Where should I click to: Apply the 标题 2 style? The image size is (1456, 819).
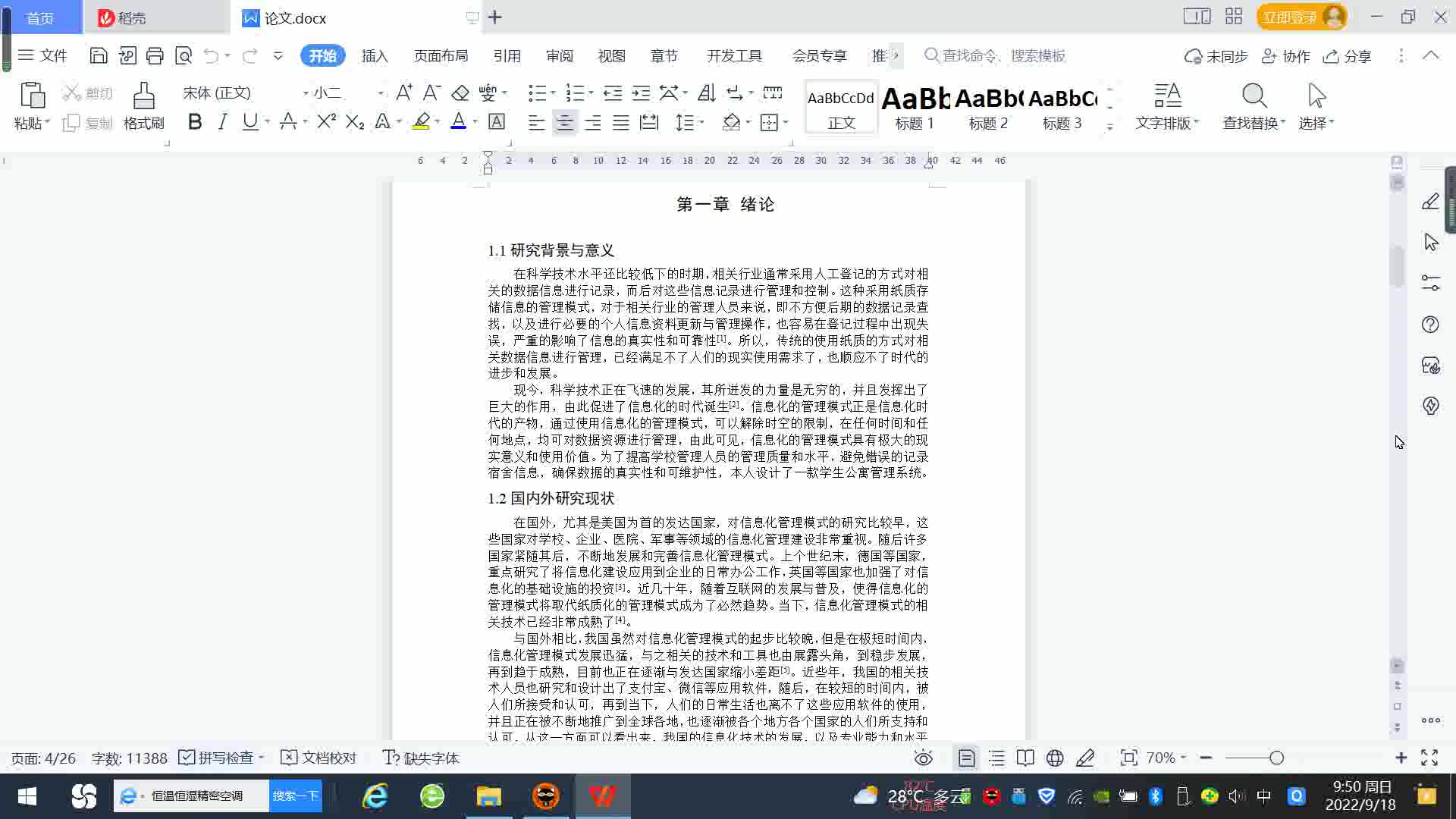point(989,107)
